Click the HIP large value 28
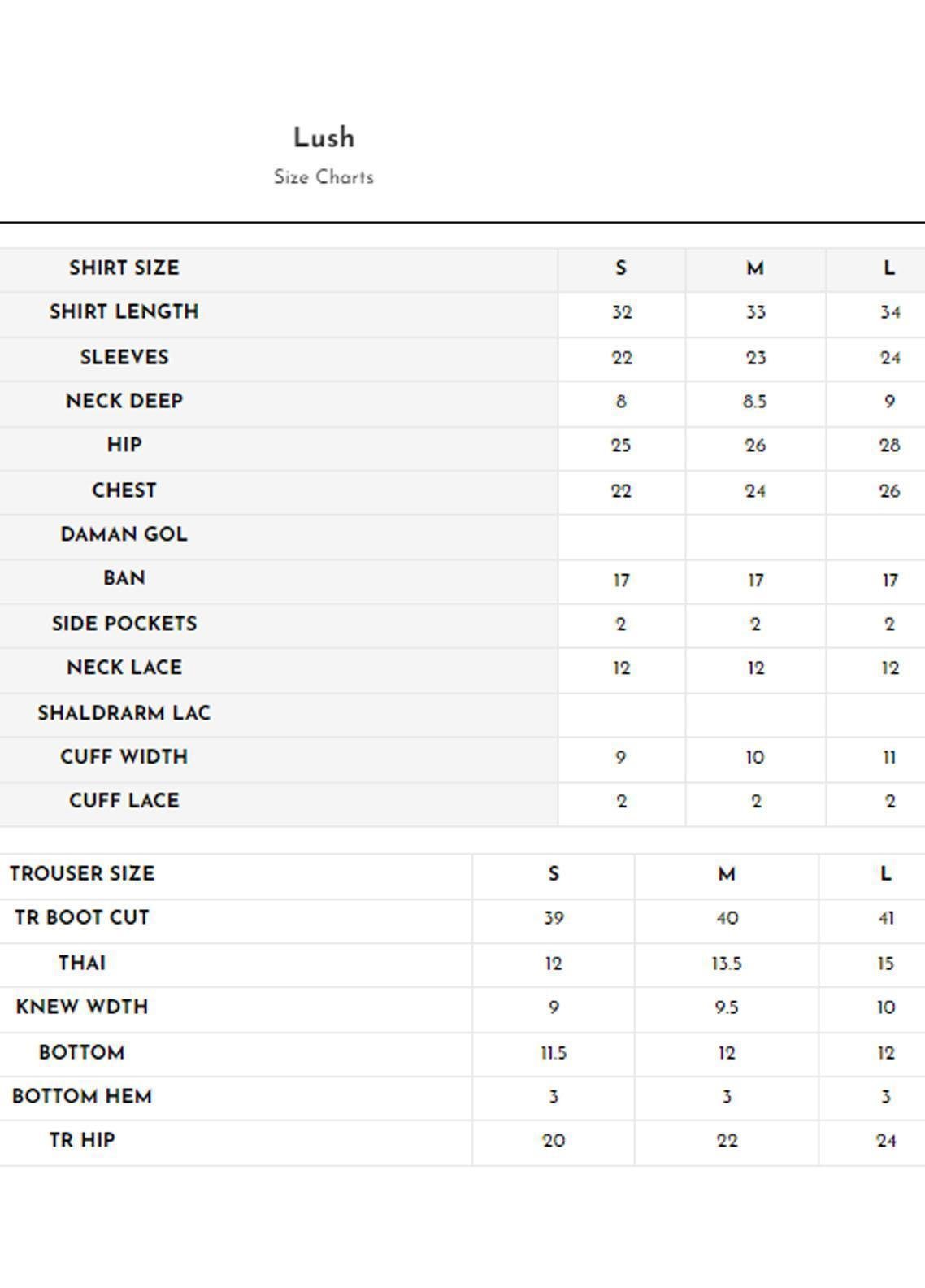 pos(889,446)
